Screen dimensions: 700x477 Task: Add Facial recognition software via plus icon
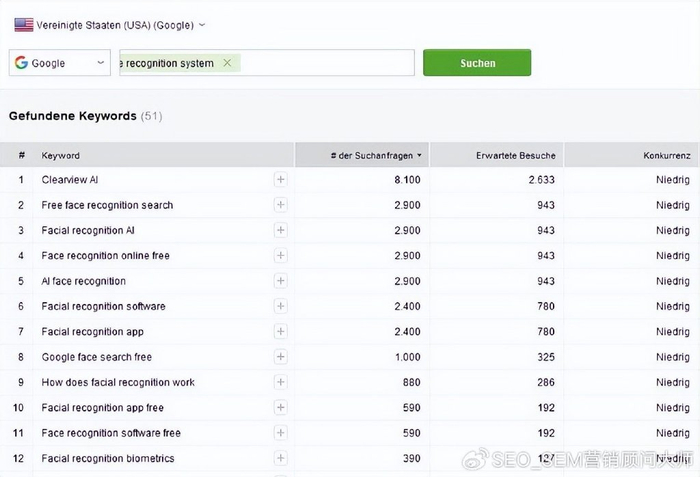(280, 306)
